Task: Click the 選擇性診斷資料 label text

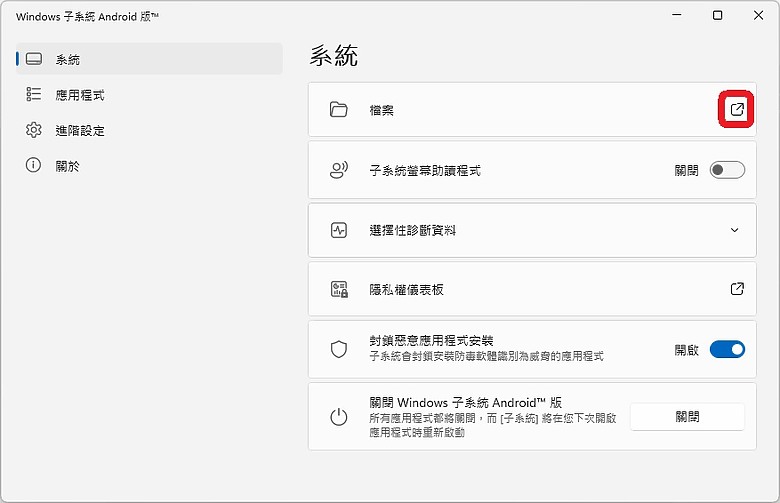Action: [412, 230]
